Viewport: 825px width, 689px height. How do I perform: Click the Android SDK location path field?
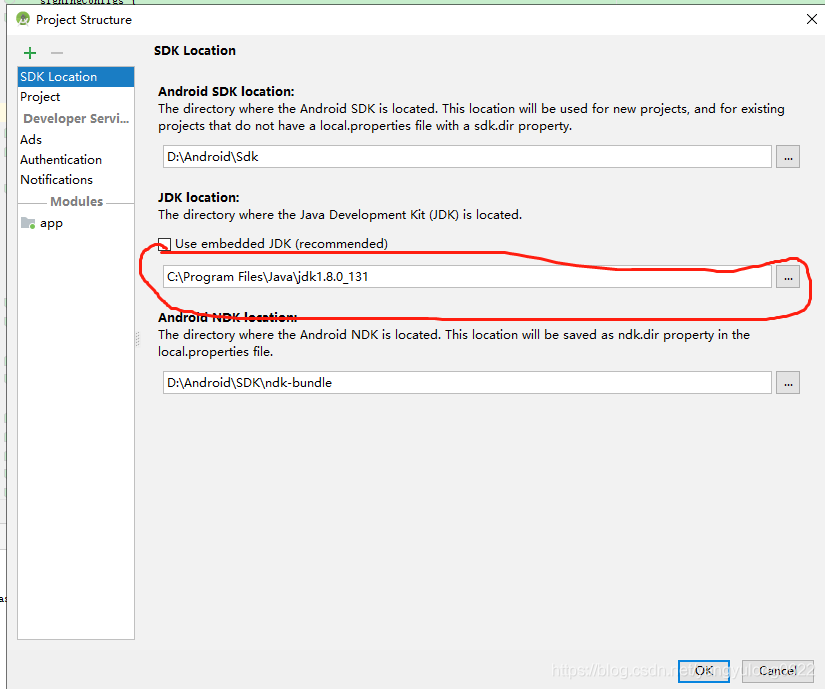click(467, 157)
